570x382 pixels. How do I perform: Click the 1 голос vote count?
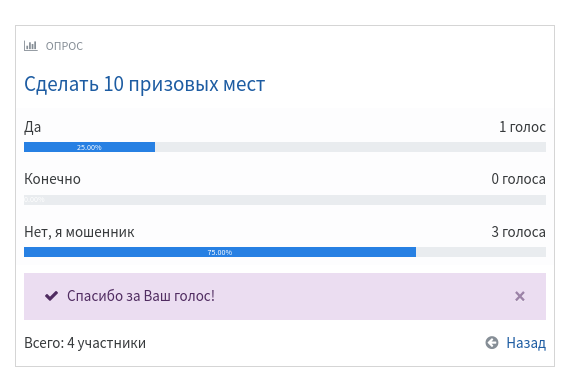coord(522,127)
